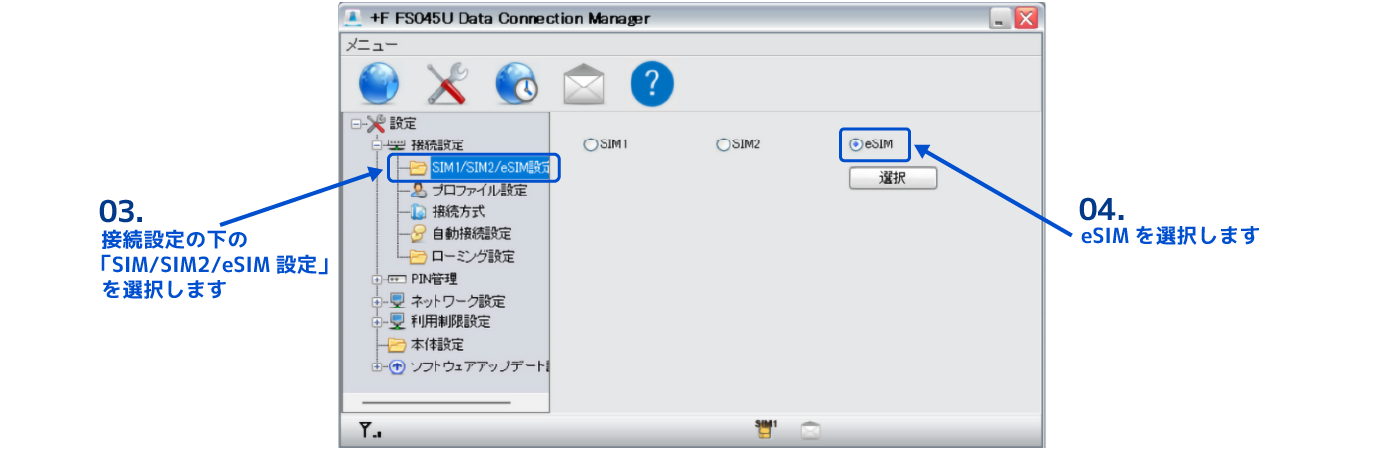Viewport: 1385px width, 450px height.
Task: Select the SIM2 radio button
Action: coord(722,145)
